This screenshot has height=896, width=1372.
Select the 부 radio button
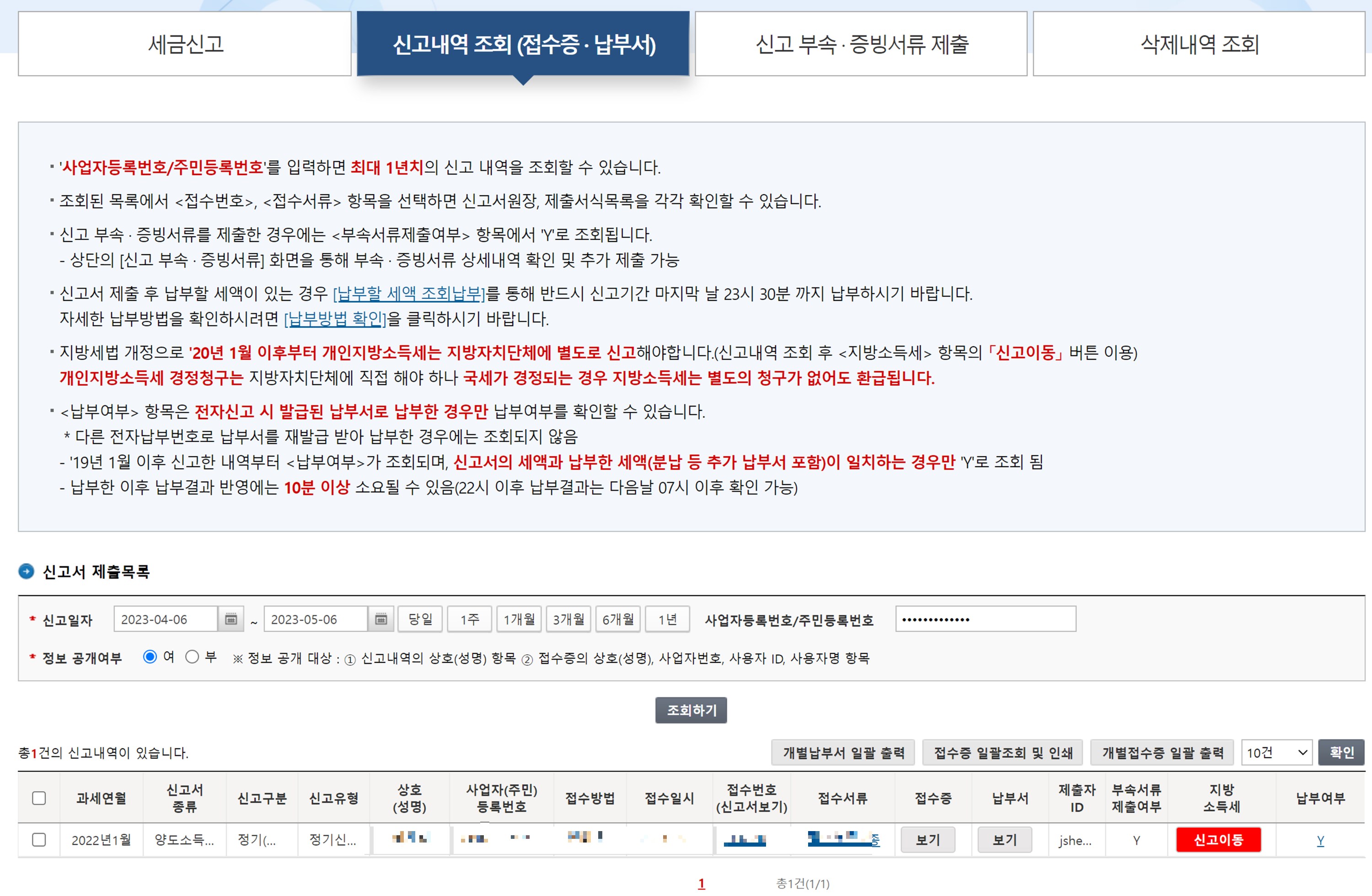click(x=192, y=657)
